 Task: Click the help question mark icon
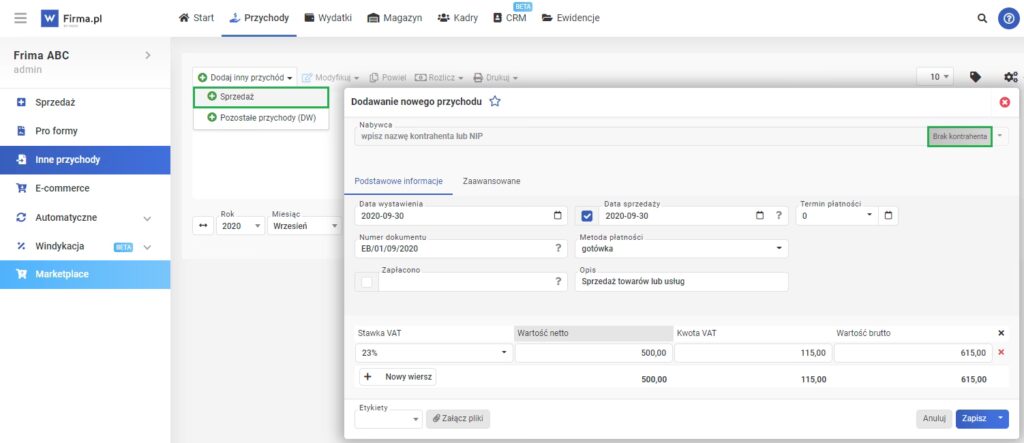[1008, 18]
